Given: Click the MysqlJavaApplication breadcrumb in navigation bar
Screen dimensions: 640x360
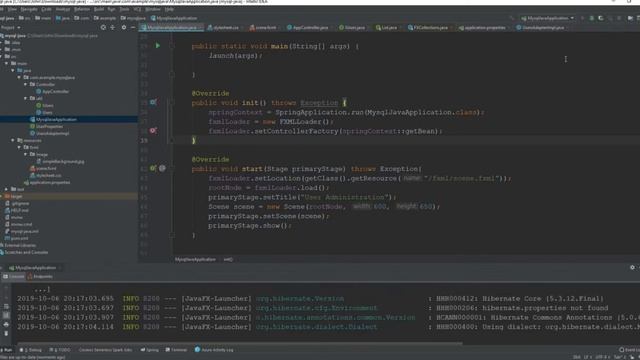Looking at the screenshot, I should click(174, 18).
